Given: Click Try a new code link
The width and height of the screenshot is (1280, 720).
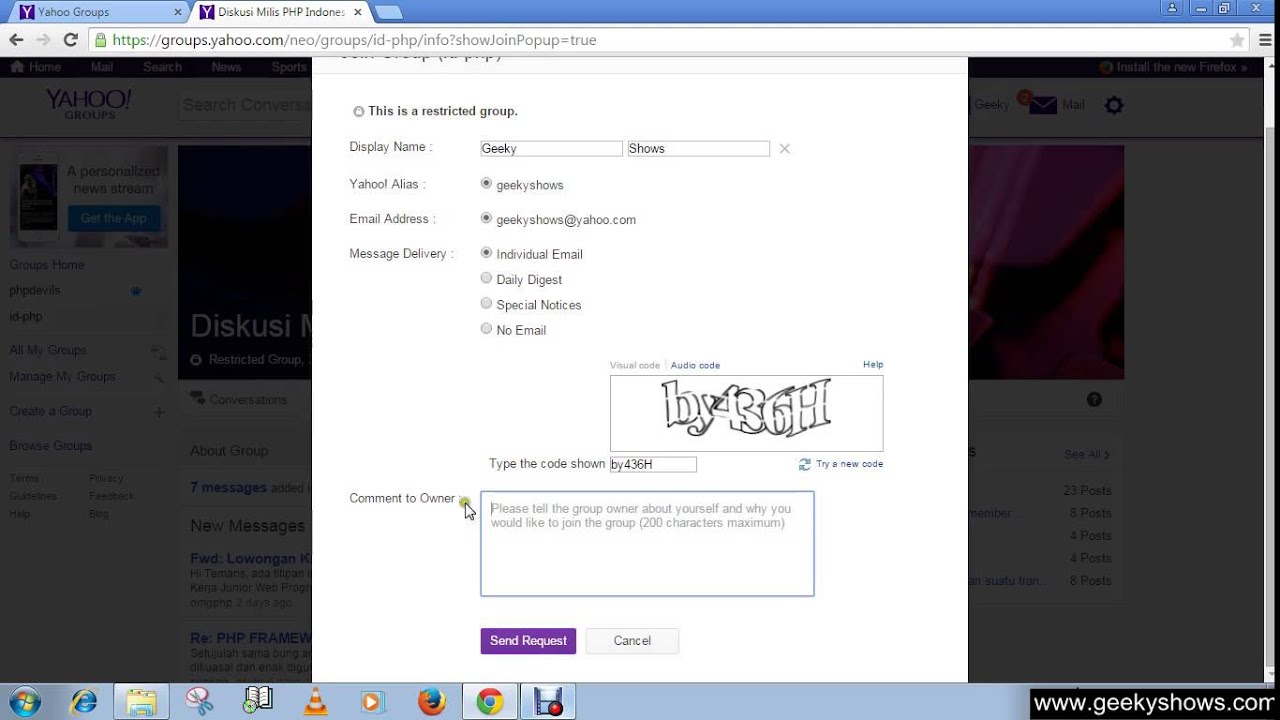Looking at the screenshot, I should point(849,464).
